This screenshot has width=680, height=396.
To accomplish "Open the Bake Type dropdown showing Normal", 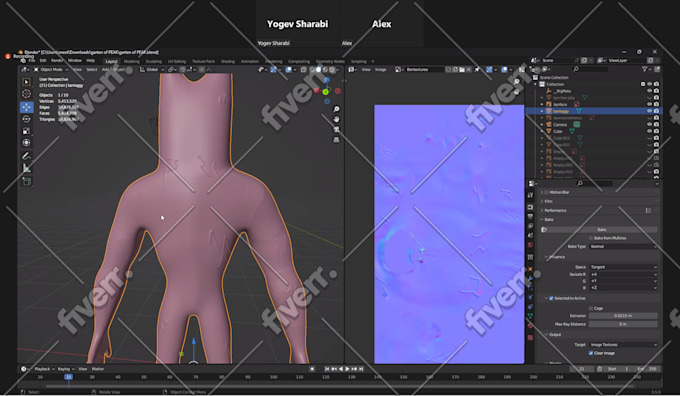I will pyautogui.click(x=623, y=246).
